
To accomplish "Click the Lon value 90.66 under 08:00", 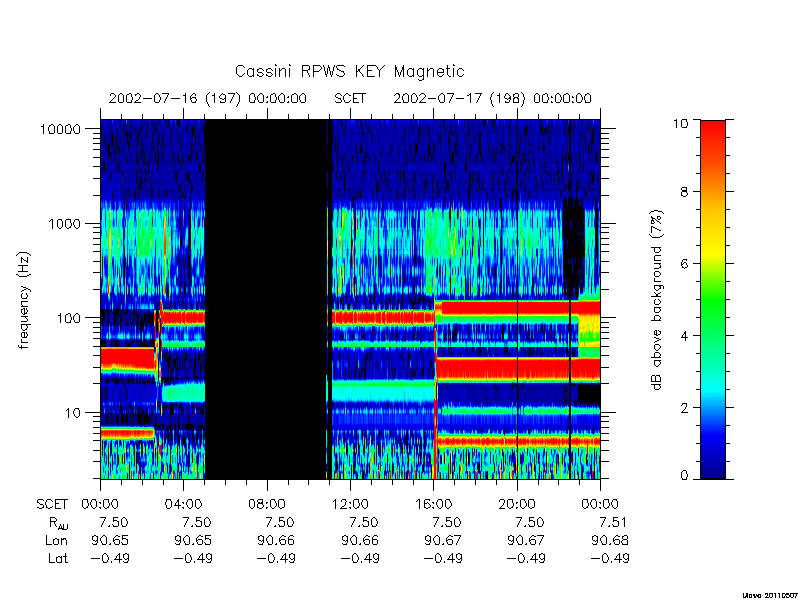I will 276,540.
